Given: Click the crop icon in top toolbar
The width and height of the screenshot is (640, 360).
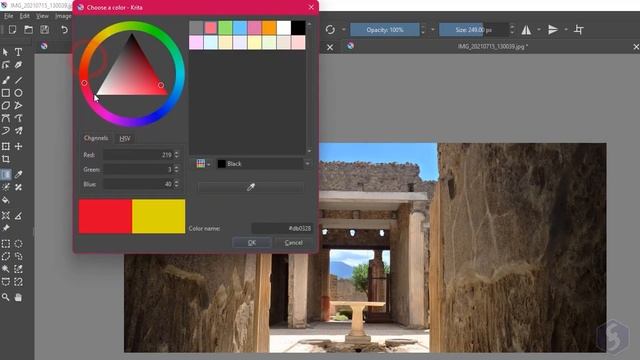Looking at the screenshot, I should coord(578,29).
